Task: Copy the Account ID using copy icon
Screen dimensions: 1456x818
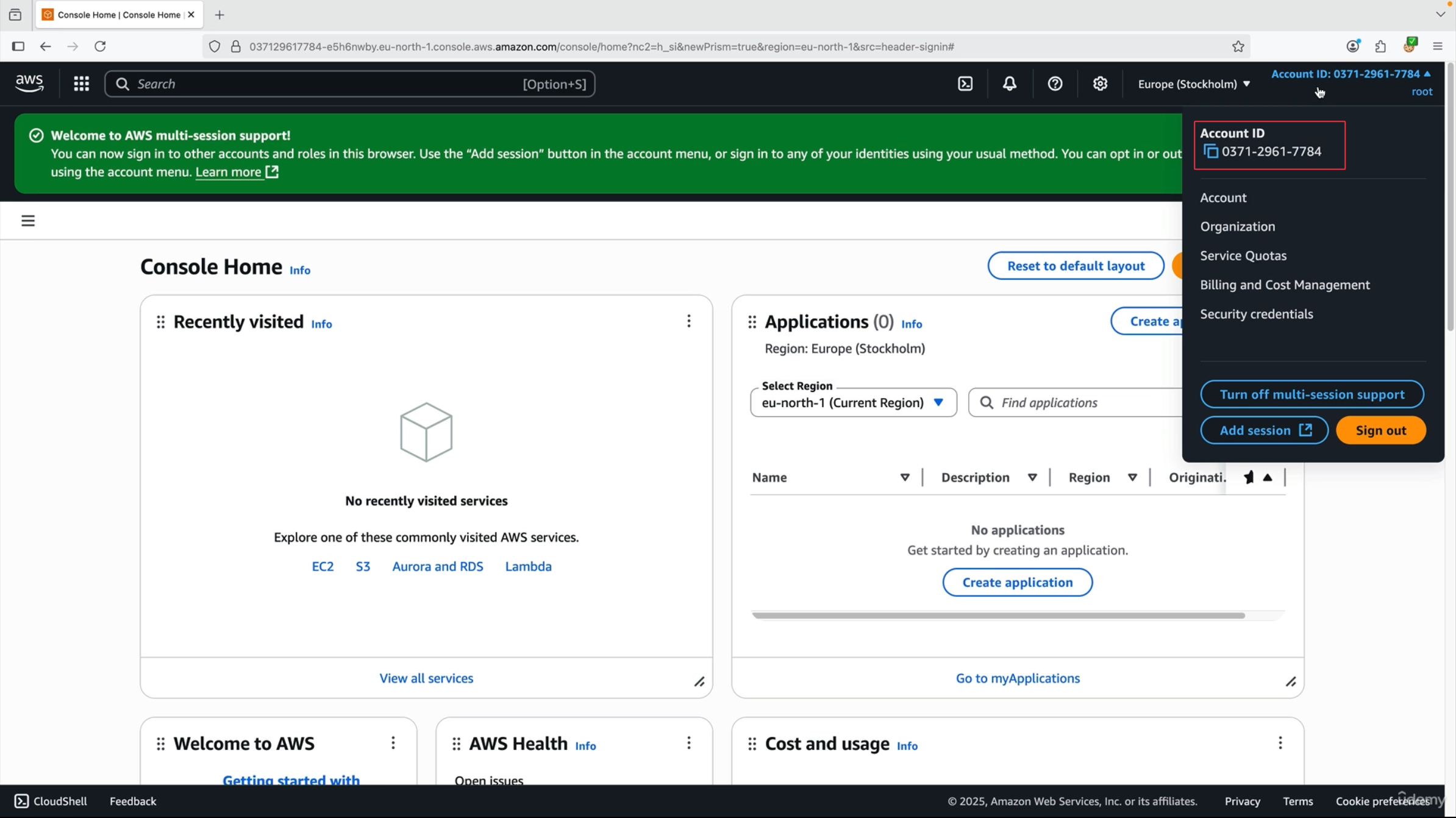Action: pyautogui.click(x=1210, y=151)
